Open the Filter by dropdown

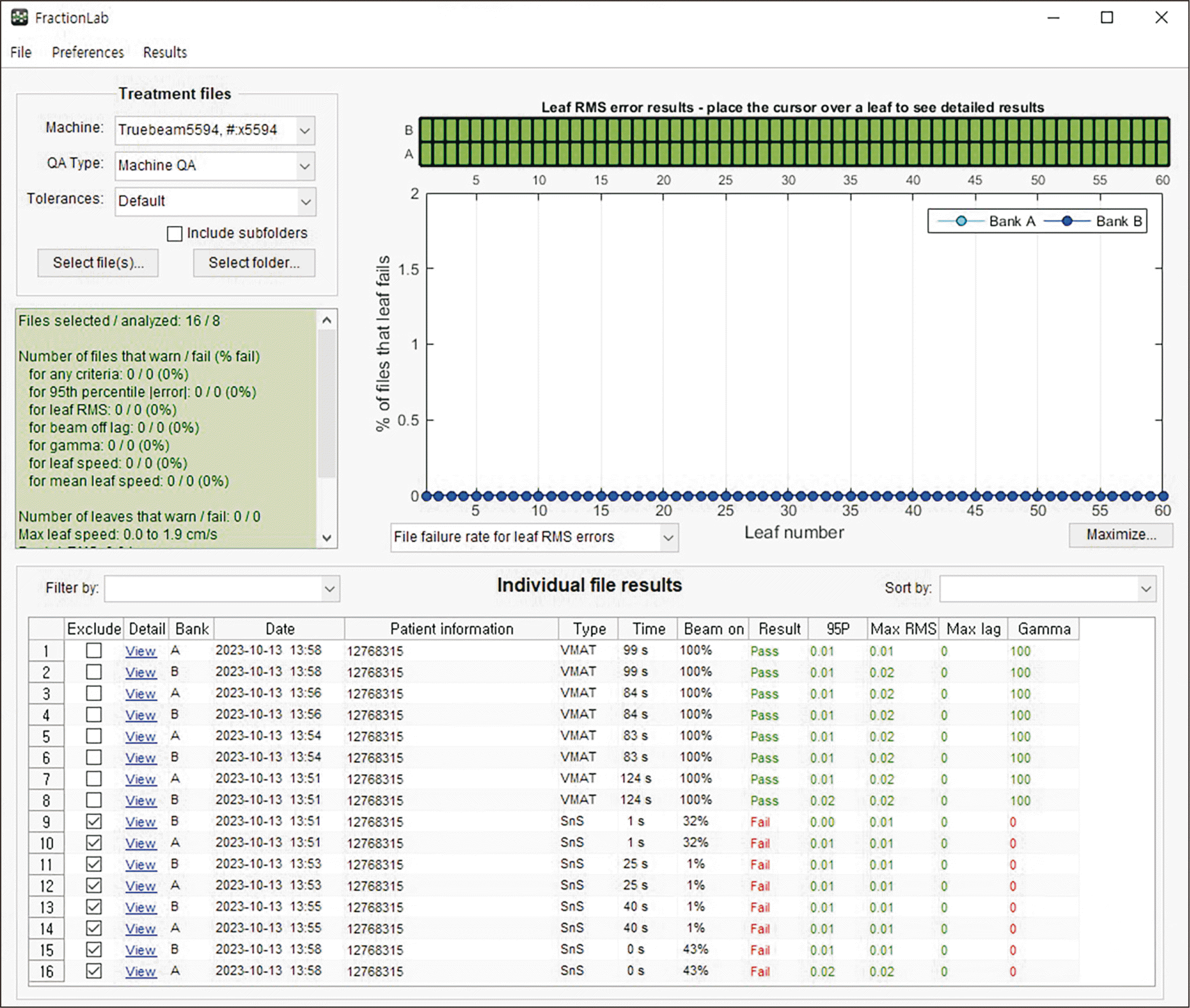pyautogui.click(x=222, y=588)
